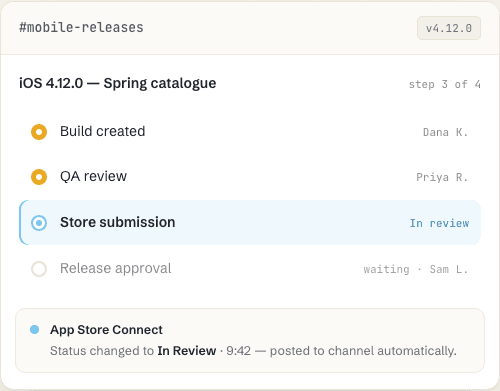Click the assignee name Dana K.
Image resolution: width=500 pixels, height=391 pixels.
point(446,132)
